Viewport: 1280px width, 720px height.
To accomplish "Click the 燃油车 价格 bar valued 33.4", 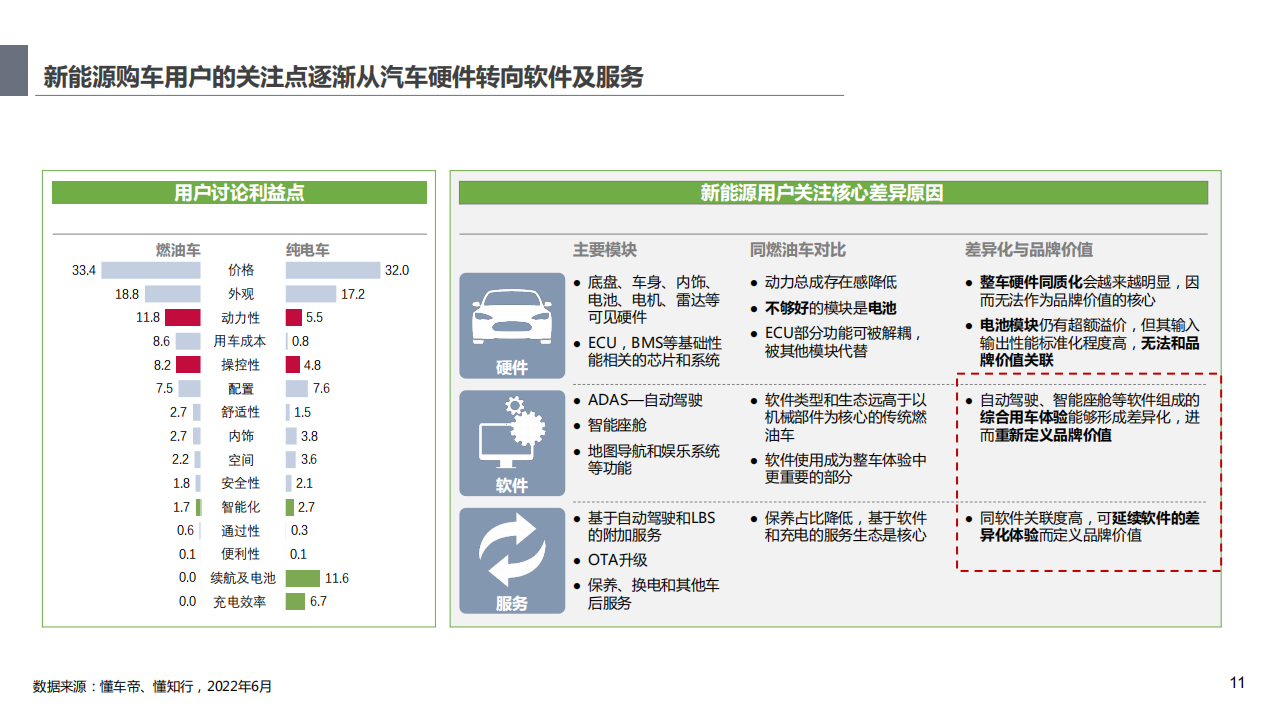I will [x=151, y=270].
